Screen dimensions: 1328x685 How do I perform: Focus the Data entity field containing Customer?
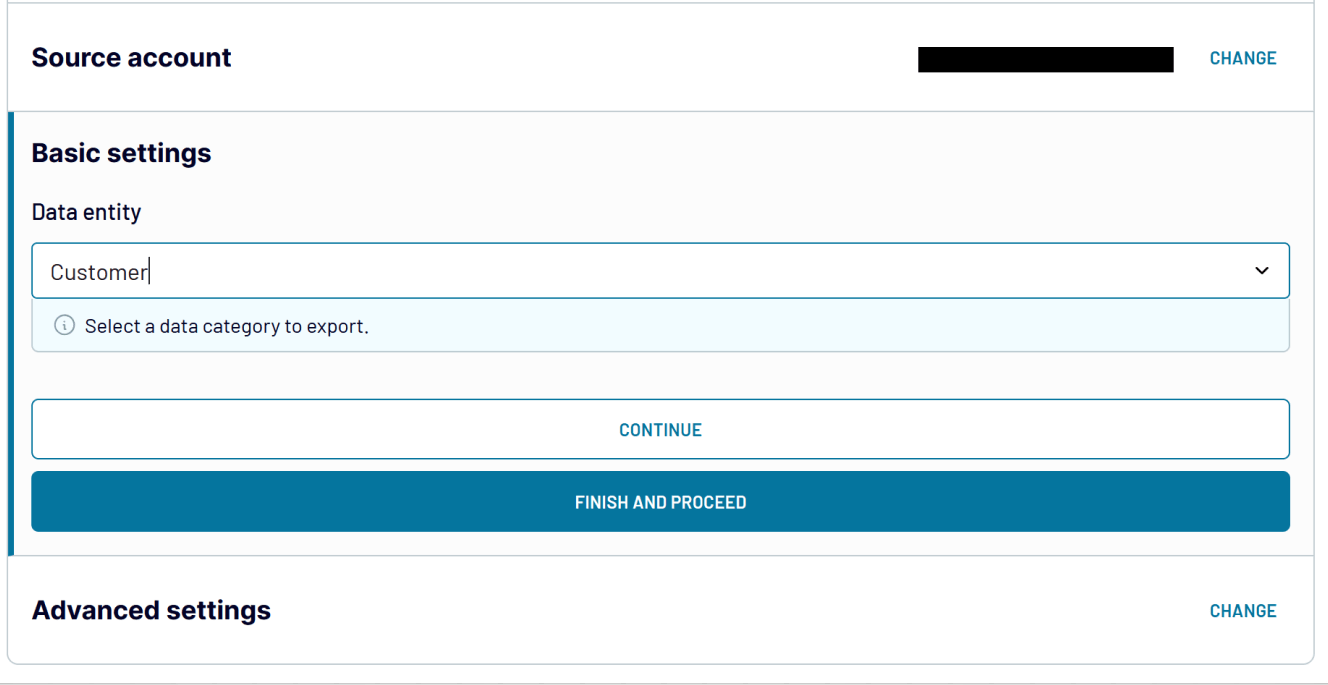(660, 271)
